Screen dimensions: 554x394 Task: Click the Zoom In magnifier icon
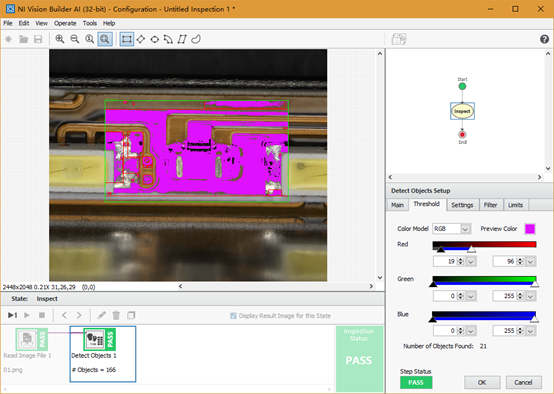coord(60,39)
